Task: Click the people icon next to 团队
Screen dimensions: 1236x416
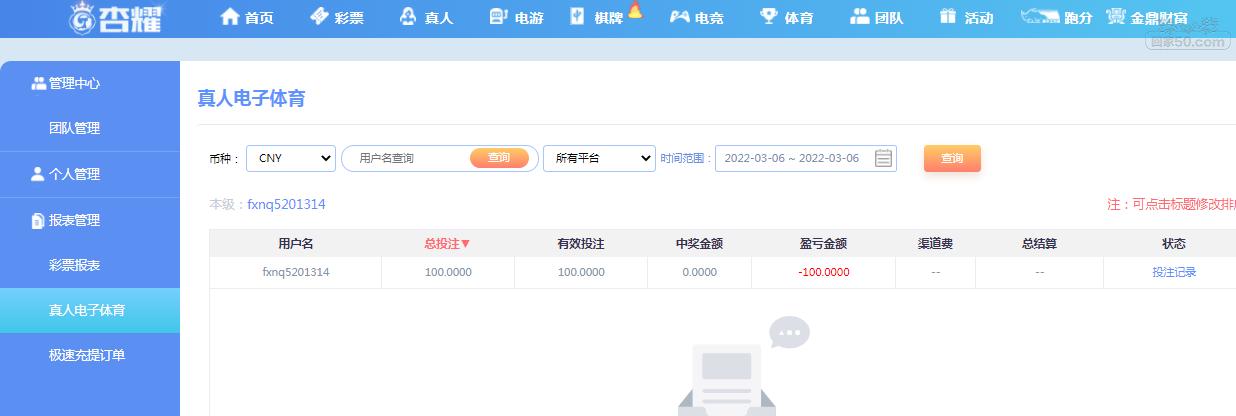Action: (x=859, y=16)
